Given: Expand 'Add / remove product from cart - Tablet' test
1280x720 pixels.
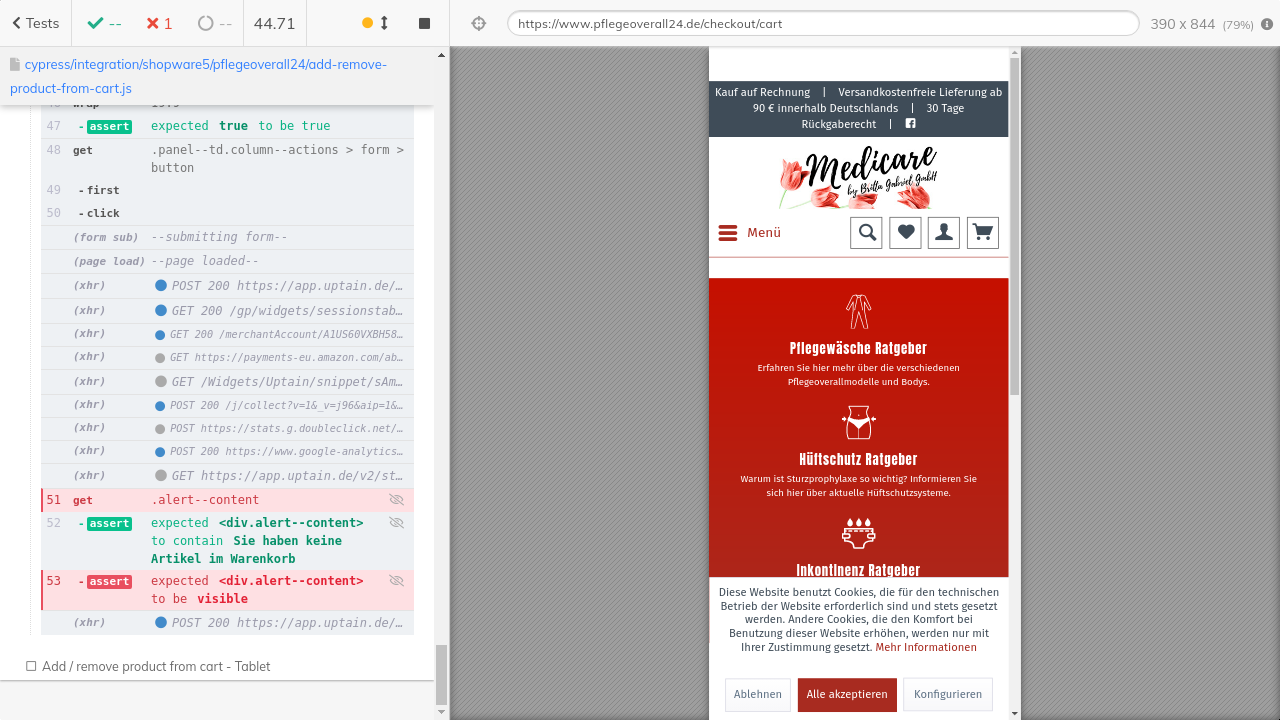Looking at the screenshot, I should coord(155,666).
